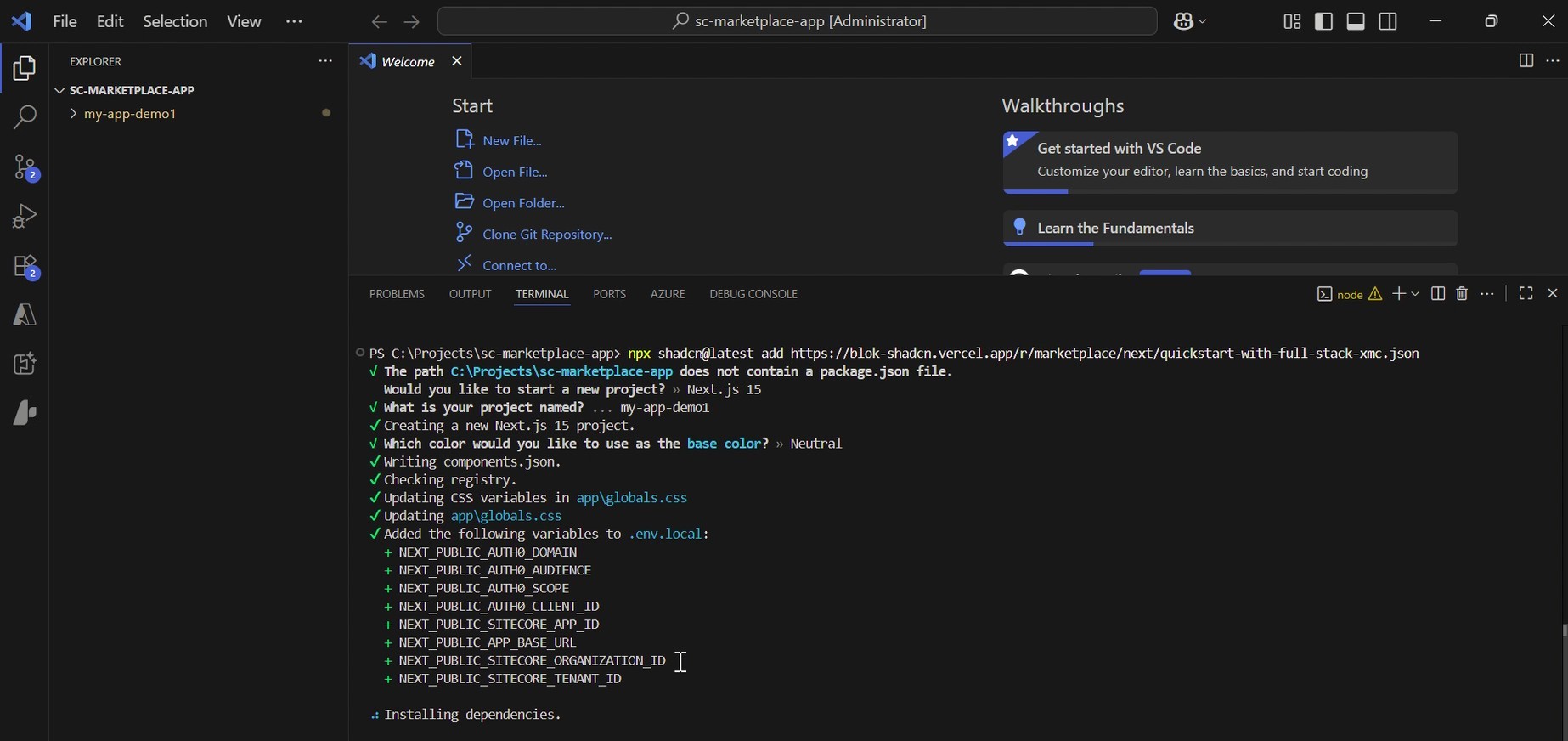Viewport: 1568px width, 741px height.
Task: Open Explorer Views and More Actions ellipsis
Action: (x=325, y=61)
